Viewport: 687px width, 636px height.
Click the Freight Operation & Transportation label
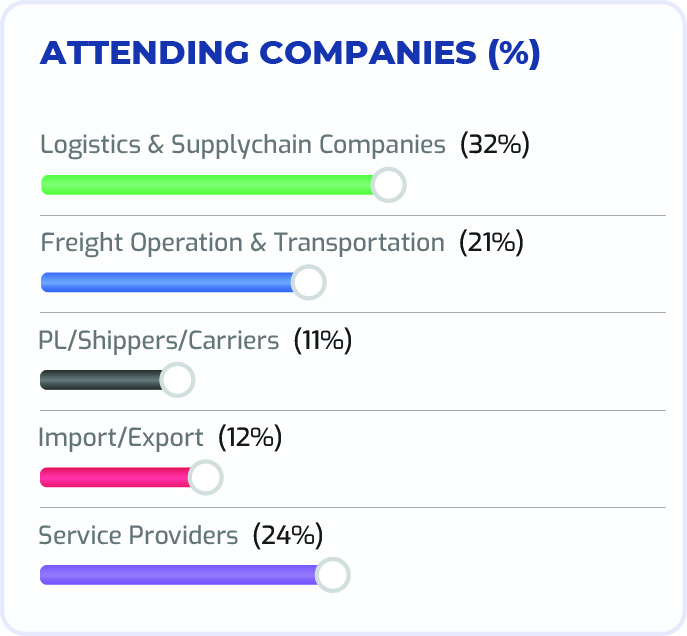pyautogui.click(x=242, y=243)
